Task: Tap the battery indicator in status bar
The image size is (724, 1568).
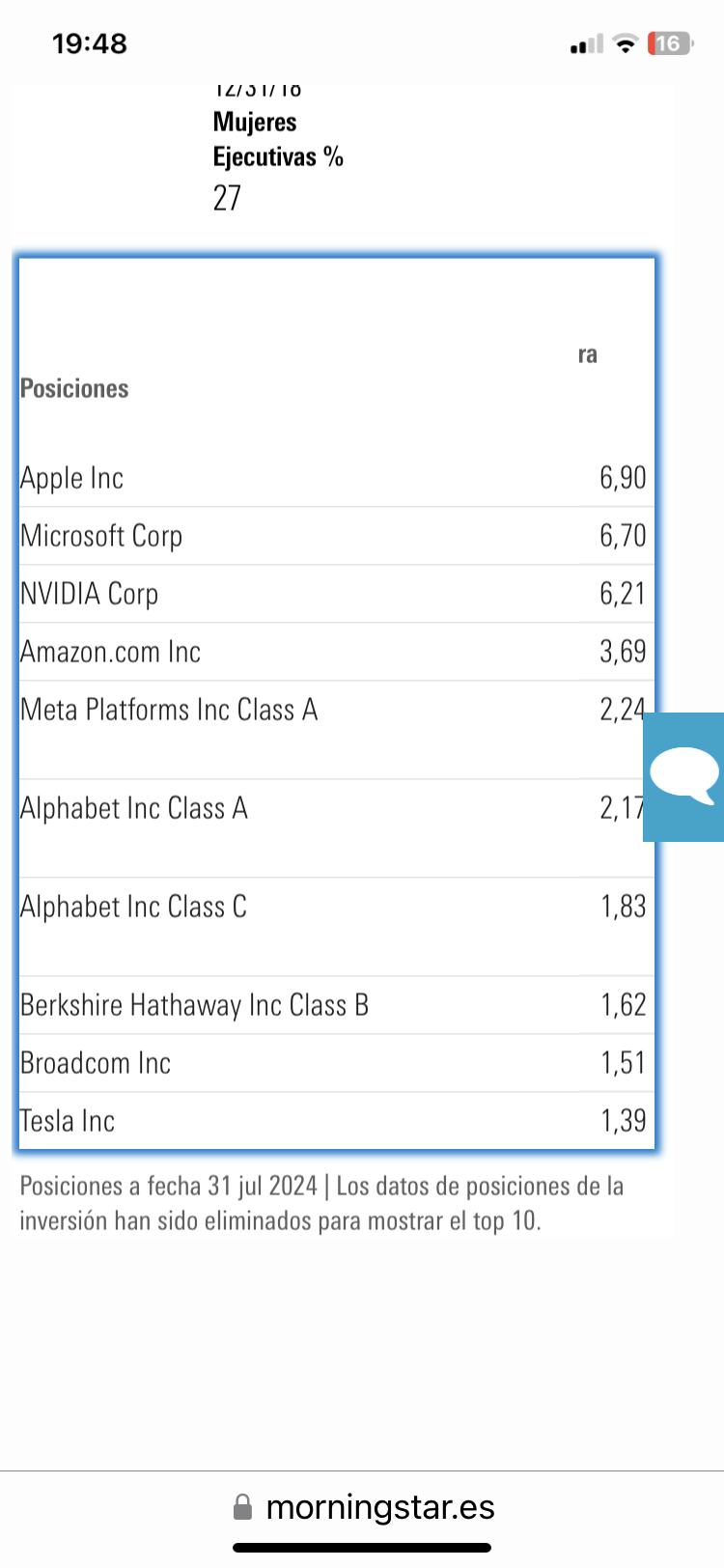Action: pos(669,43)
